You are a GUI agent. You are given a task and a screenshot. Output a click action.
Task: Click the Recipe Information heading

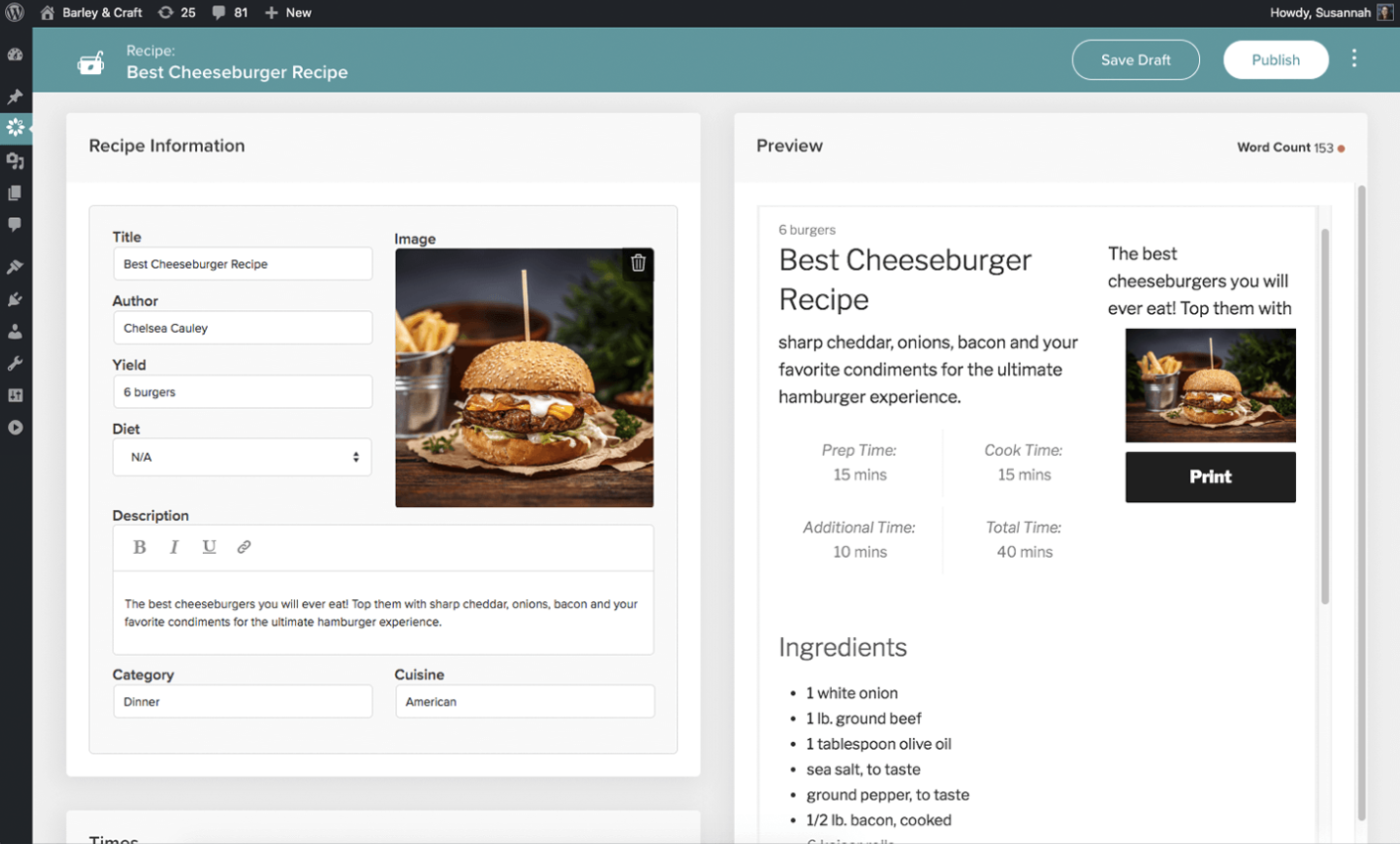click(x=166, y=146)
